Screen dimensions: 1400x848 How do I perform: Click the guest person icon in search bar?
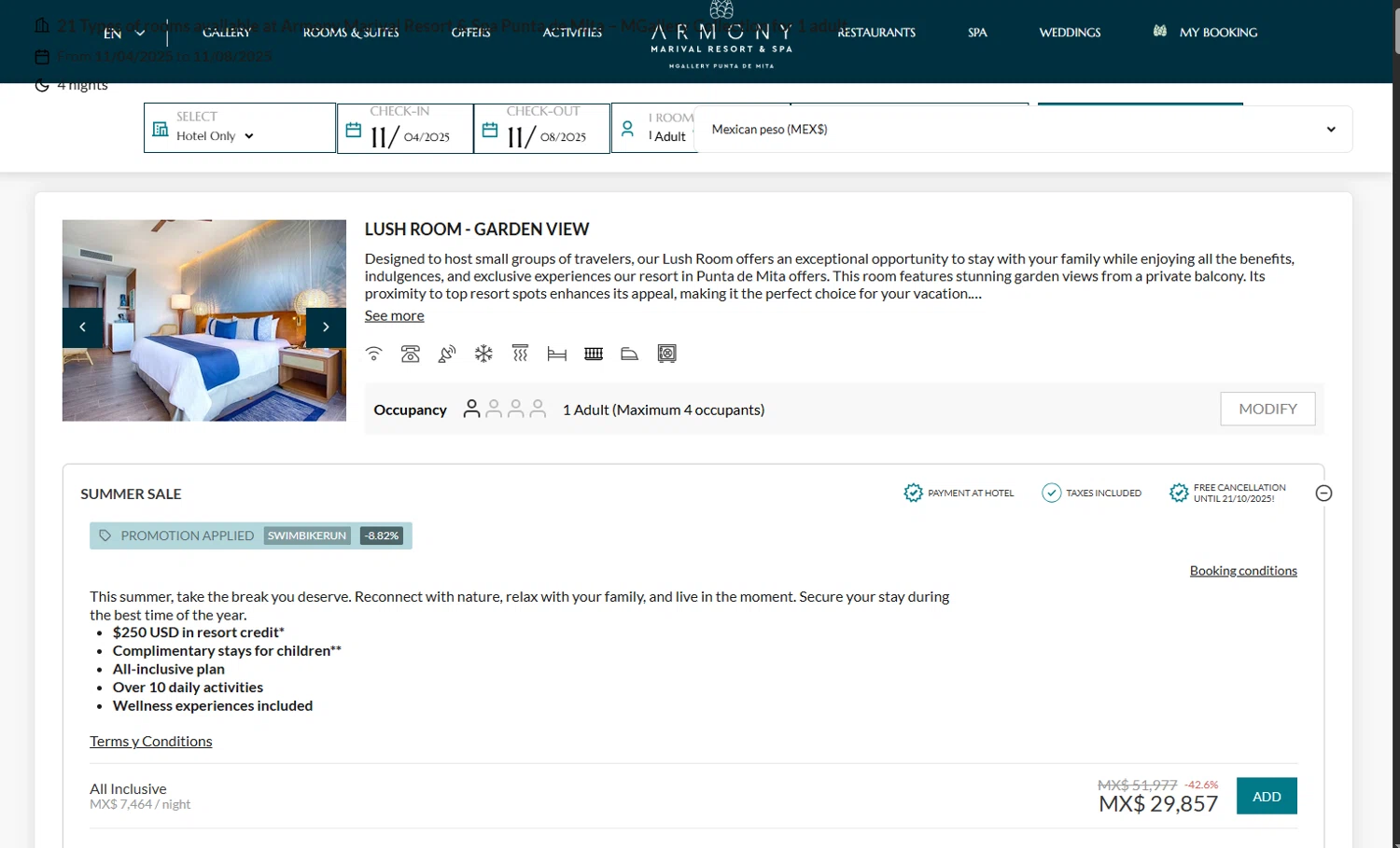pos(628,129)
